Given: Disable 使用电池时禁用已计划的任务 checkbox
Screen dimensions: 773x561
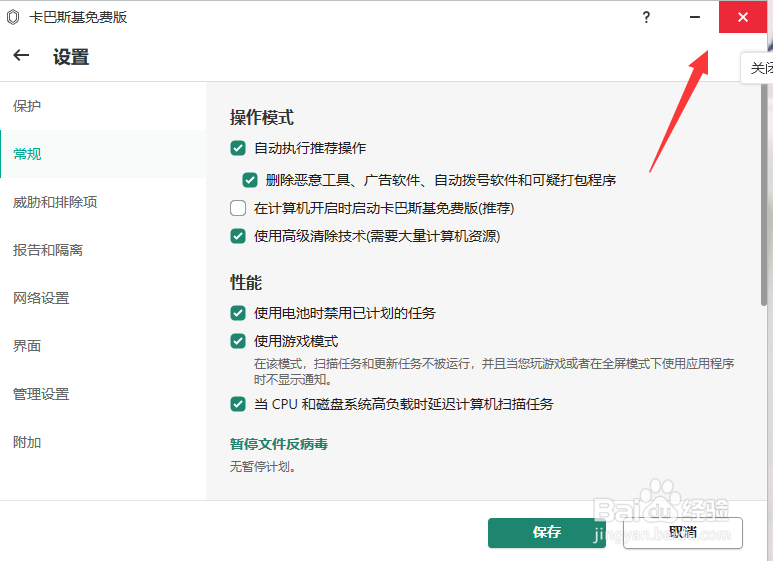Looking at the screenshot, I should (238, 313).
